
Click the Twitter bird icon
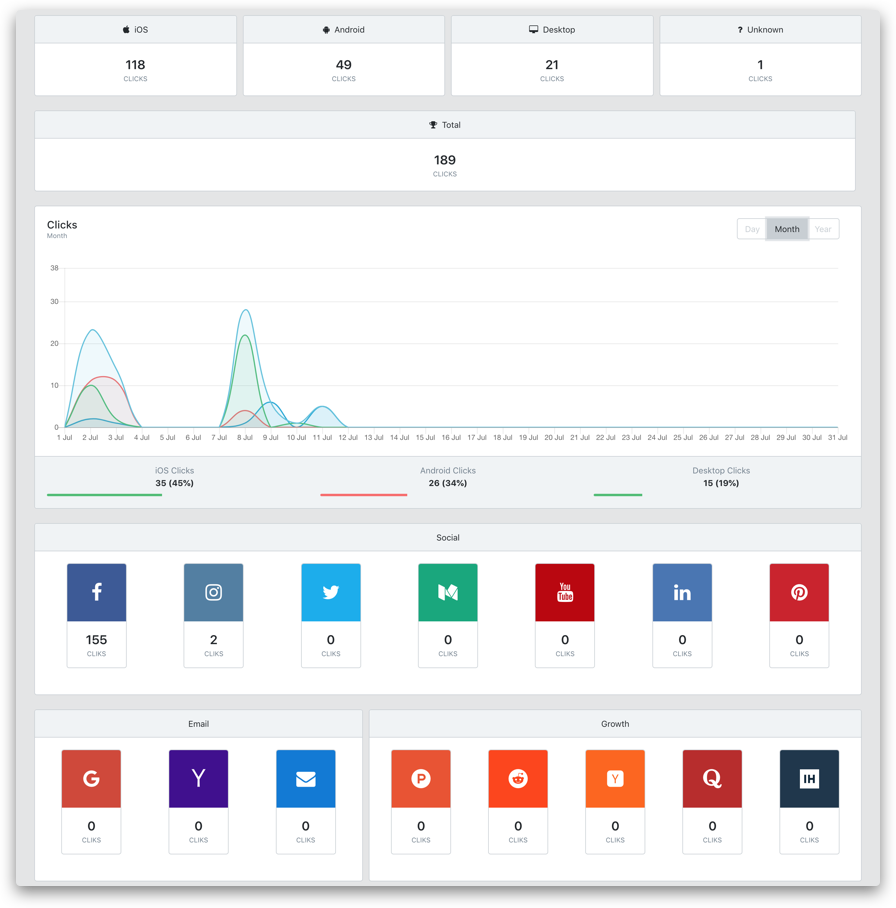pos(330,592)
